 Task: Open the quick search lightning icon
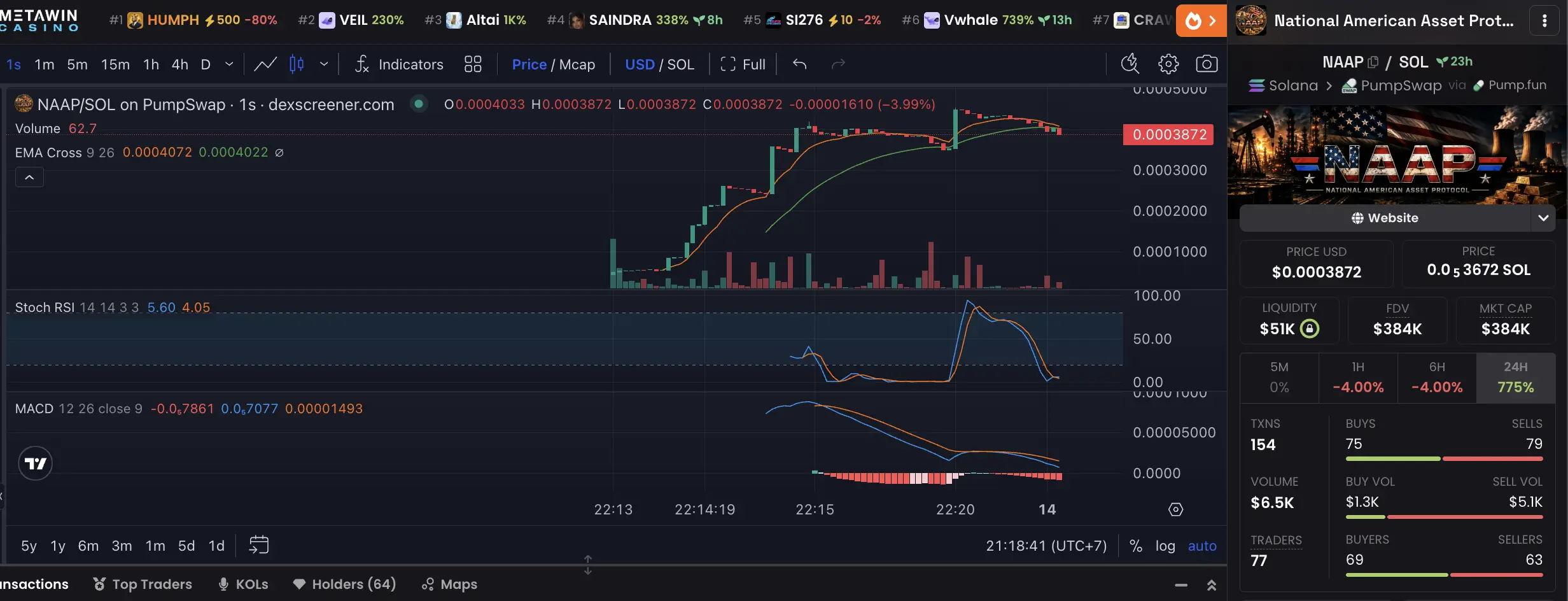1130,64
